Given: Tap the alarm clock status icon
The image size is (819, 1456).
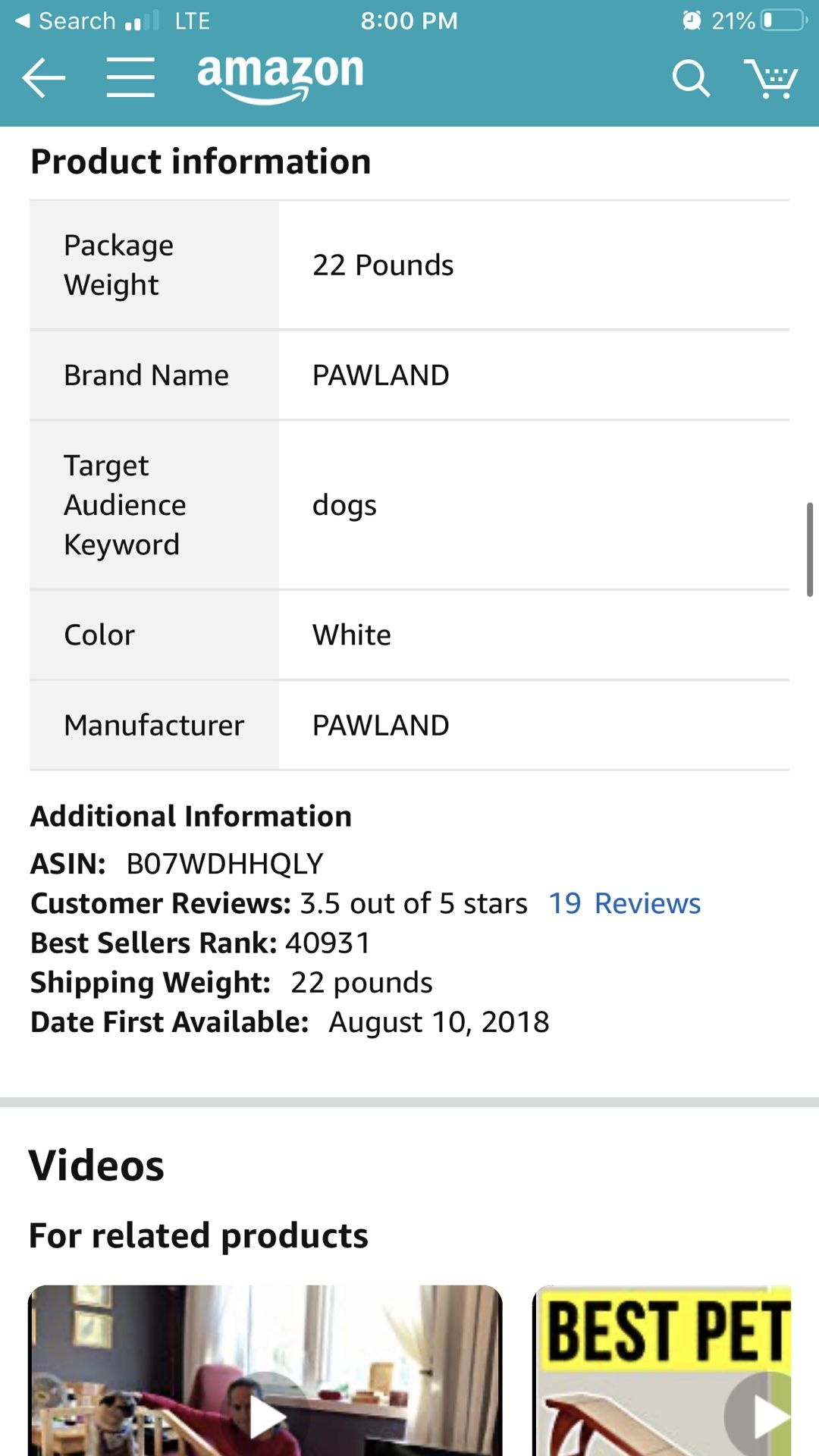Looking at the screenshot, I should coord(692,20).
